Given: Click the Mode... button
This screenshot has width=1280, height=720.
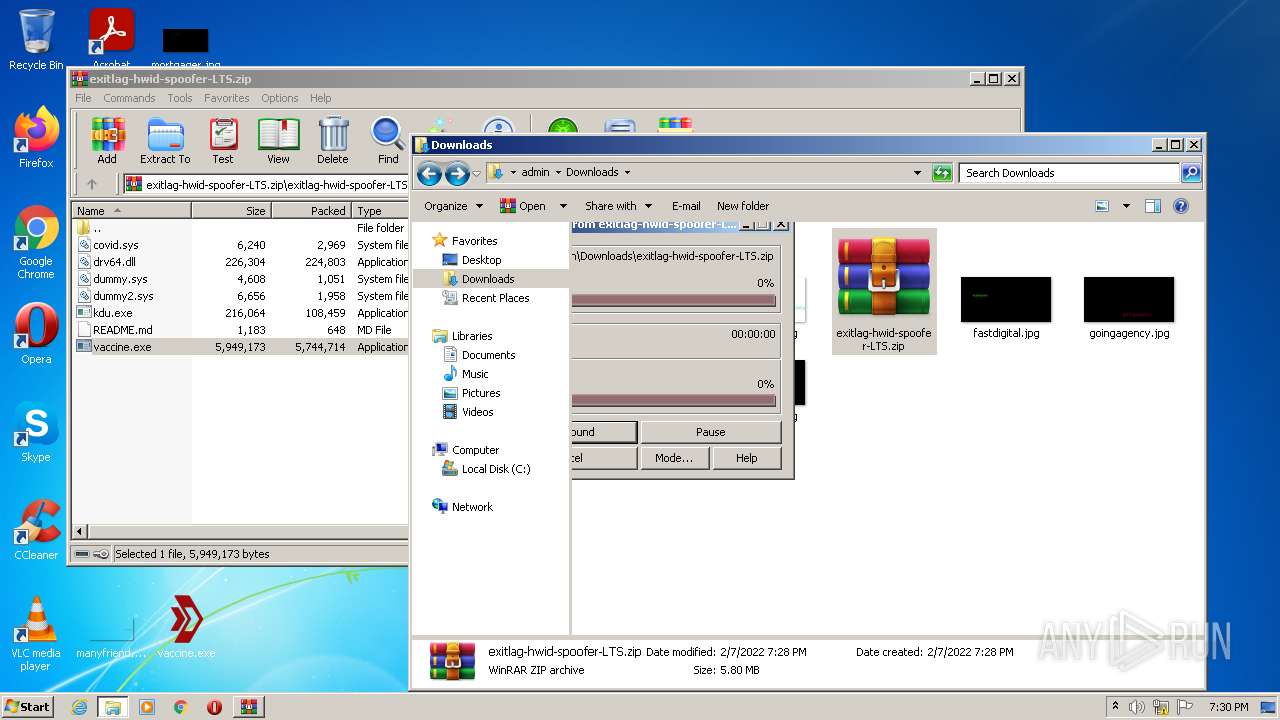Looking at the screenshot, I should tap(674, 458).
